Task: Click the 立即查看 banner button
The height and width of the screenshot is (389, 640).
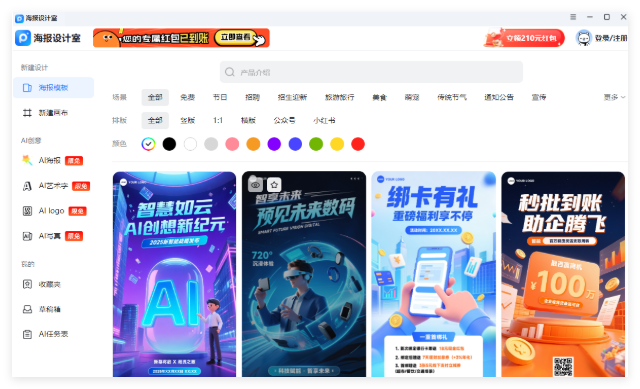Action: 236,38
